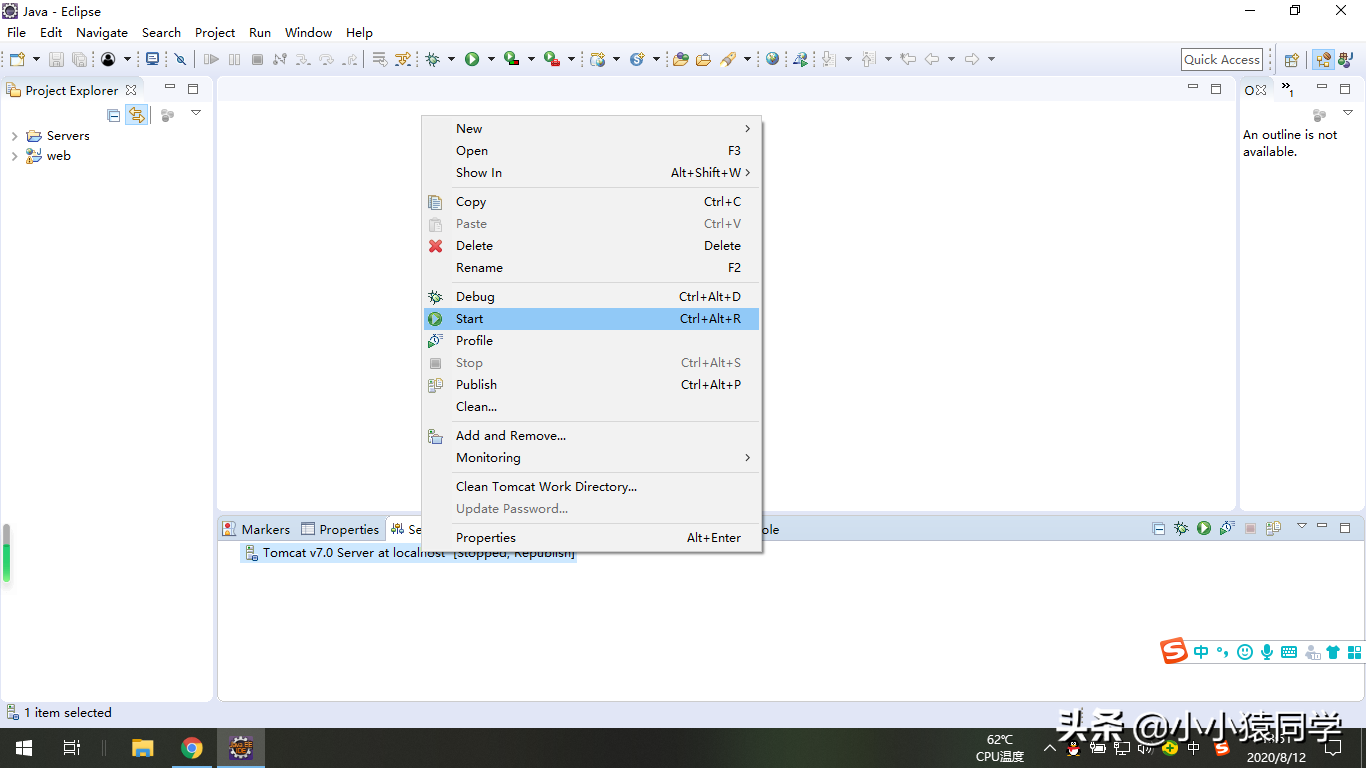Click the Open Perspective icon
Screen dimensions: 1366x768
(1291, 60)
